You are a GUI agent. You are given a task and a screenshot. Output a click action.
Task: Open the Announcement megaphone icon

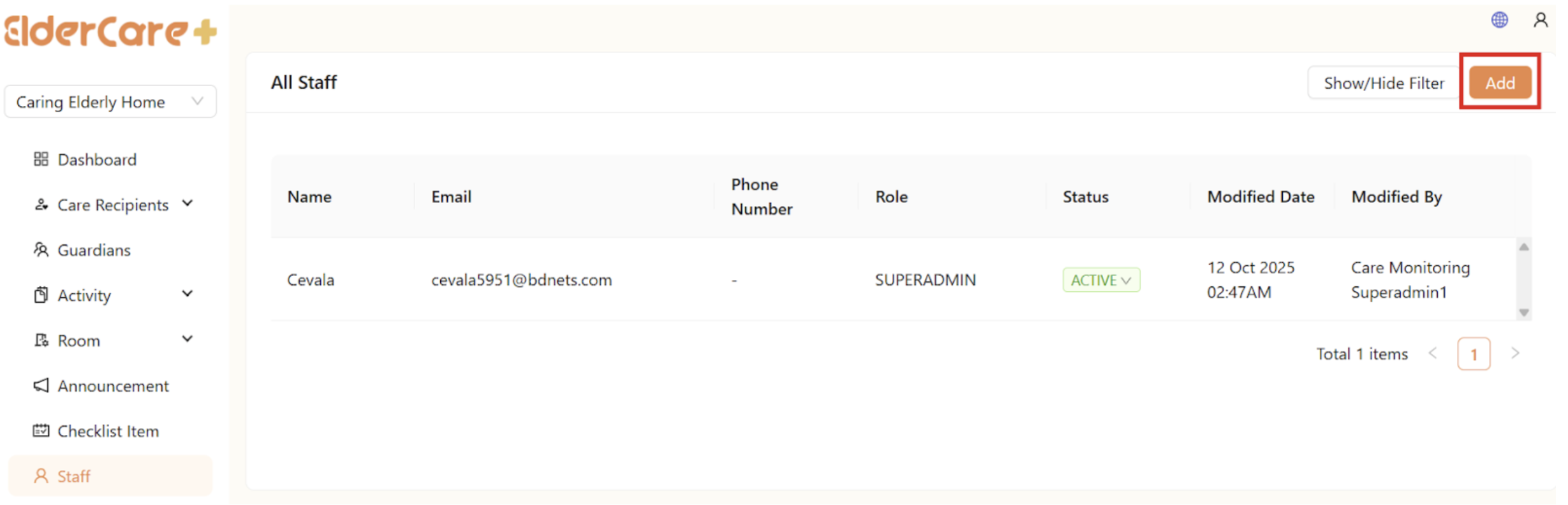click(x=41, y=385)
